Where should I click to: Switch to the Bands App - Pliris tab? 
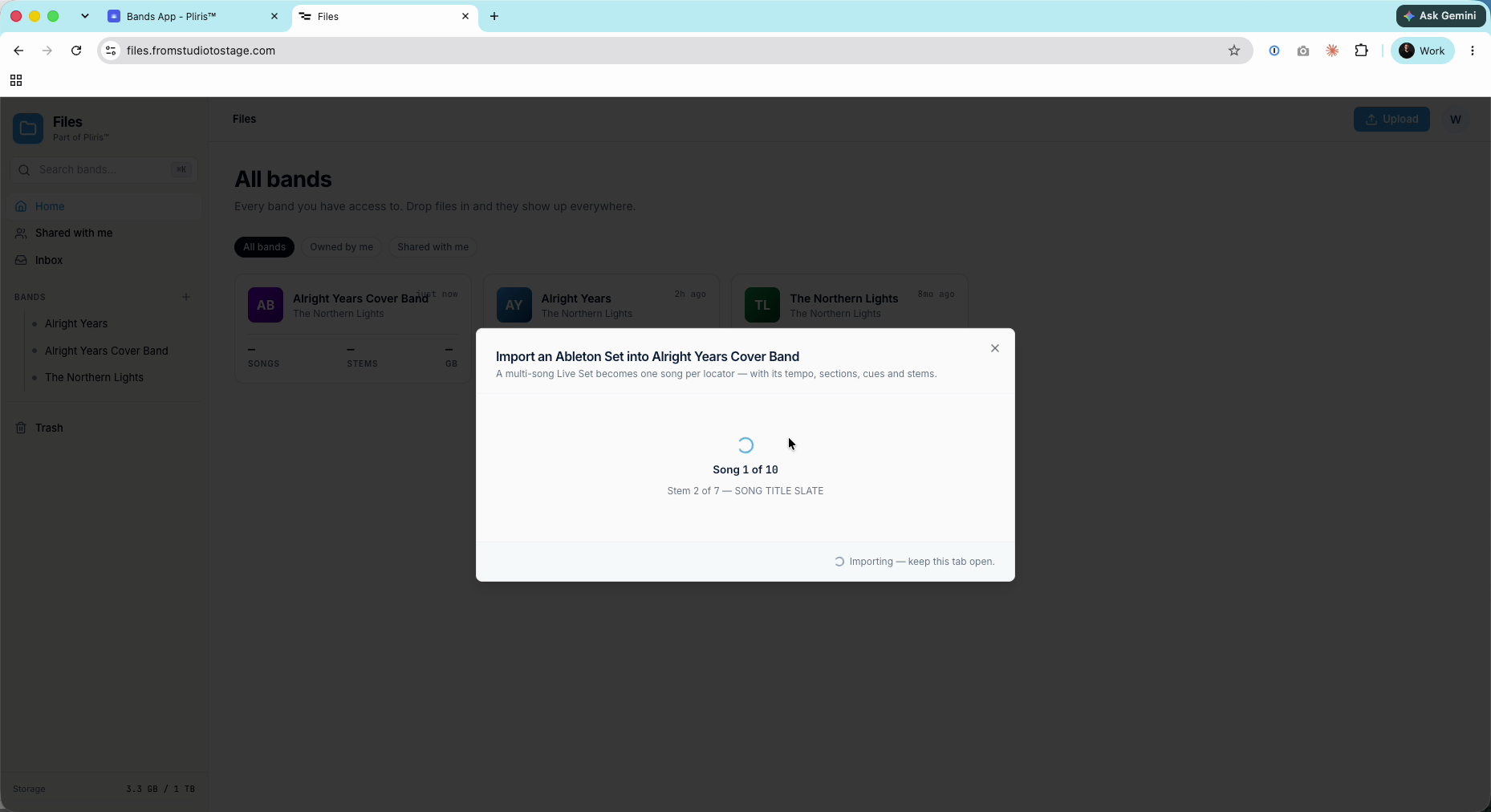coord(193,16)
